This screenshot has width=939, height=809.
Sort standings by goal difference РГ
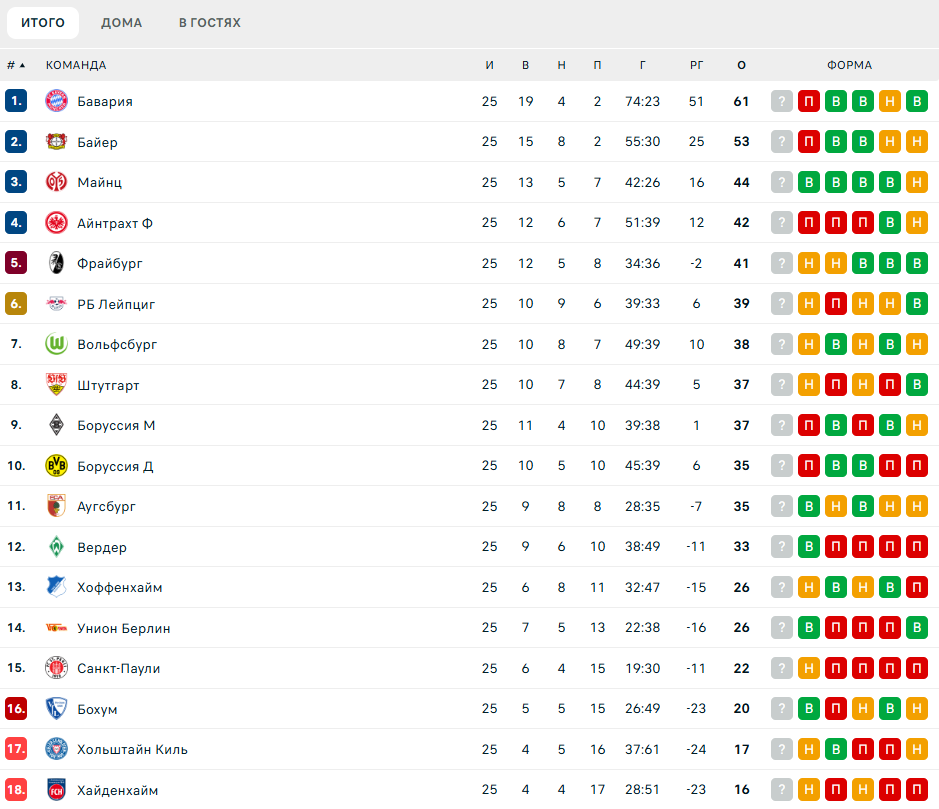(697, 65)
